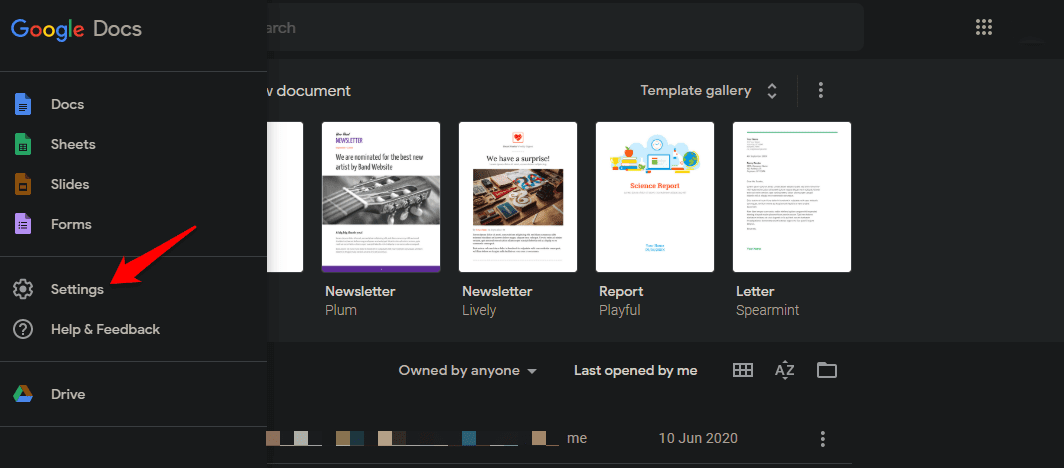Open the Owned by anyone dropdown
Viewport: 1064px width, 468px height.
tap(468, 370)
